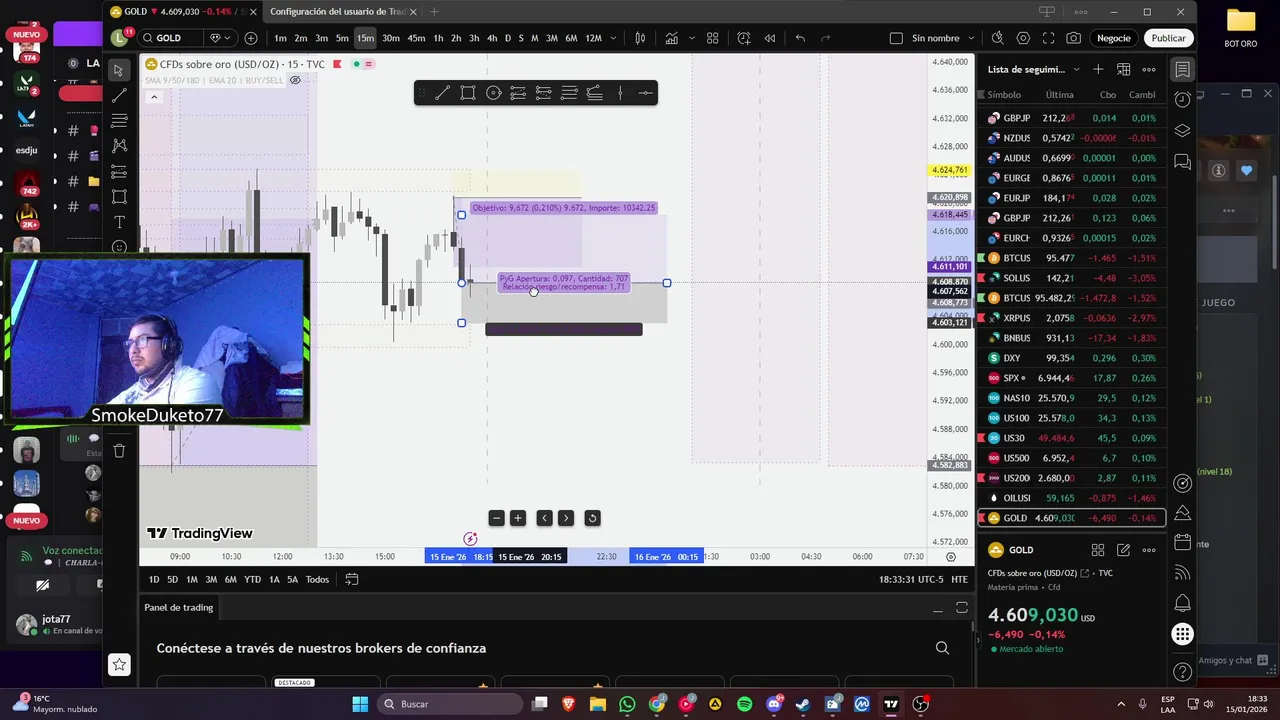1280x720 pixels.
Task: Switch to the 12M timeframe
Action: [x=593, y=38]
